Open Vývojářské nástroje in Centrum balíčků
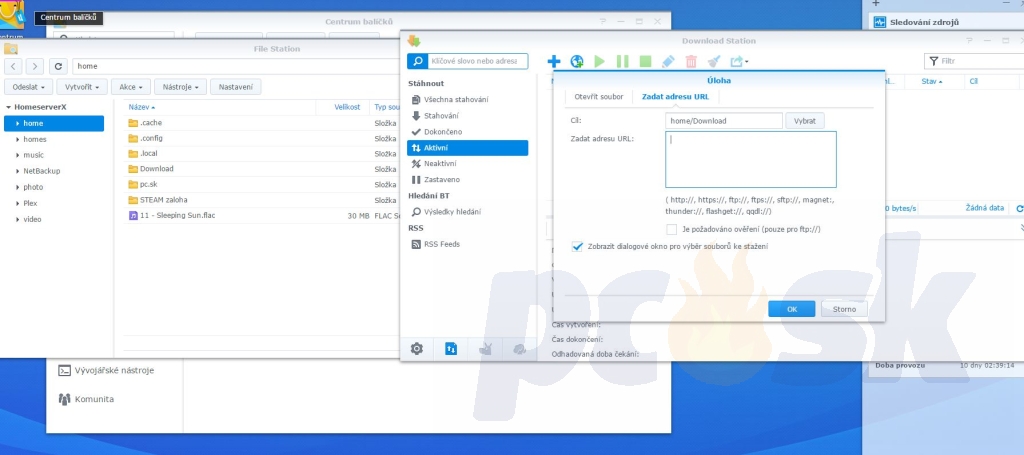Image resolution: width=1024 pixels, height=455 pixels. pos(114,371)
